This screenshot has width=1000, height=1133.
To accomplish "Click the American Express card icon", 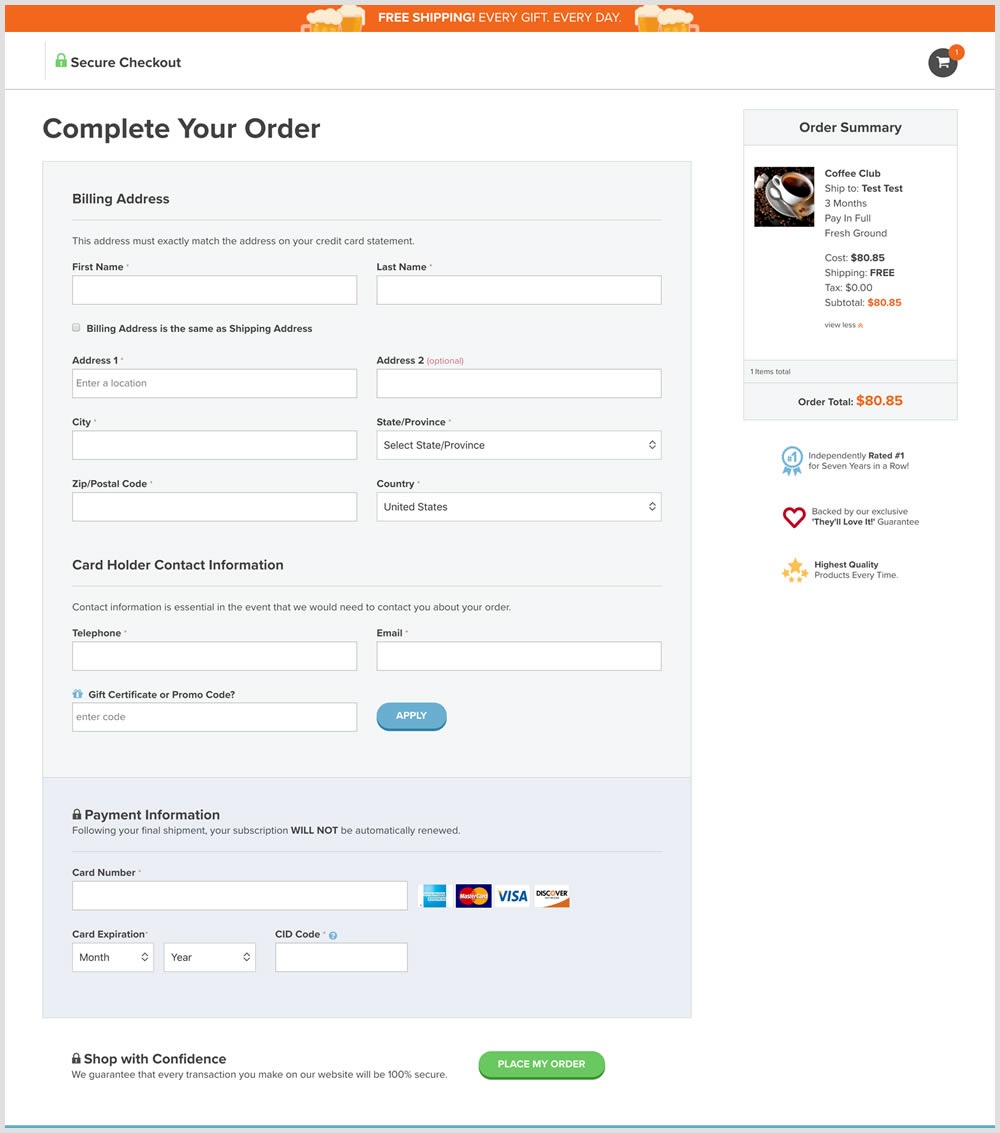I will point(434,896).
